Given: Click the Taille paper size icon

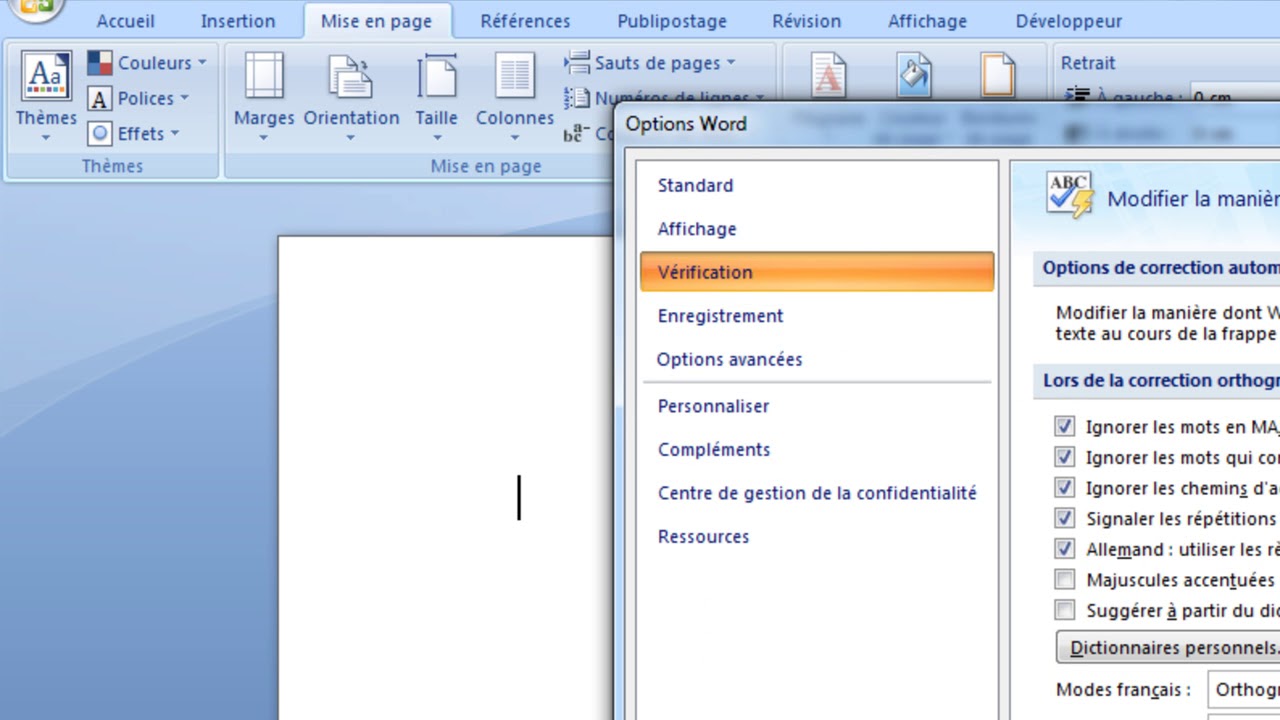Looking at the screenshot, I should (437, 77).
